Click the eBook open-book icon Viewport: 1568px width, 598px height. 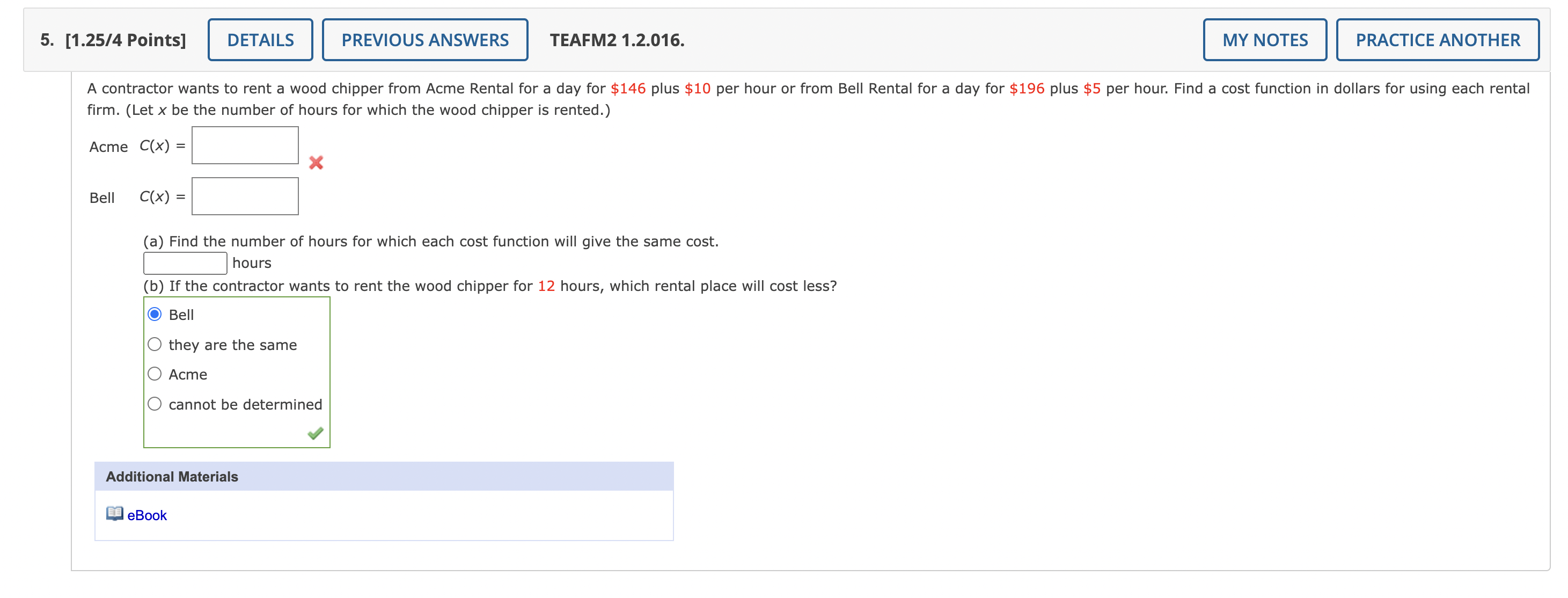[x=114, y=513]
